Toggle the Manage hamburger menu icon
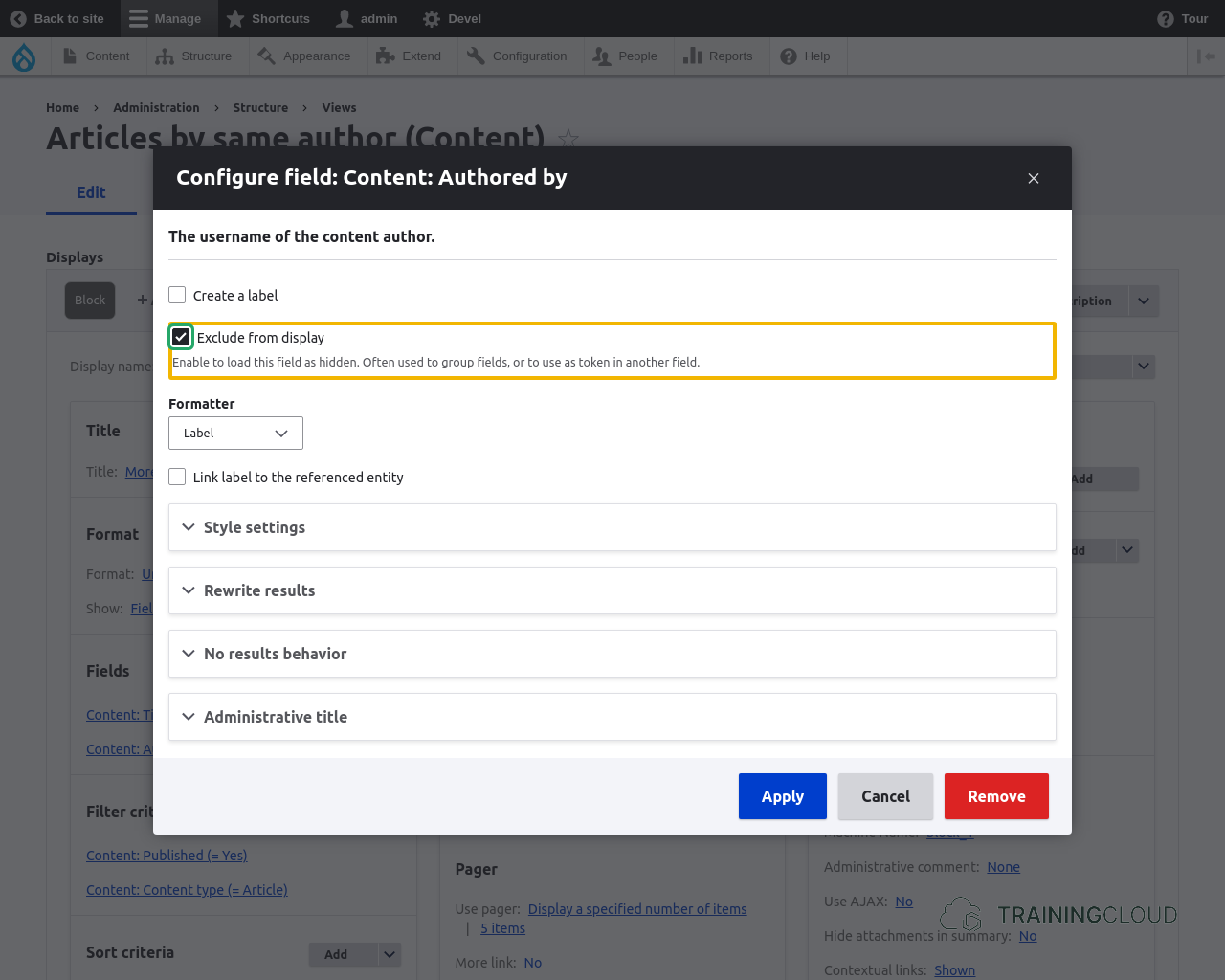Screen dimensions: 1225x980 139,18
